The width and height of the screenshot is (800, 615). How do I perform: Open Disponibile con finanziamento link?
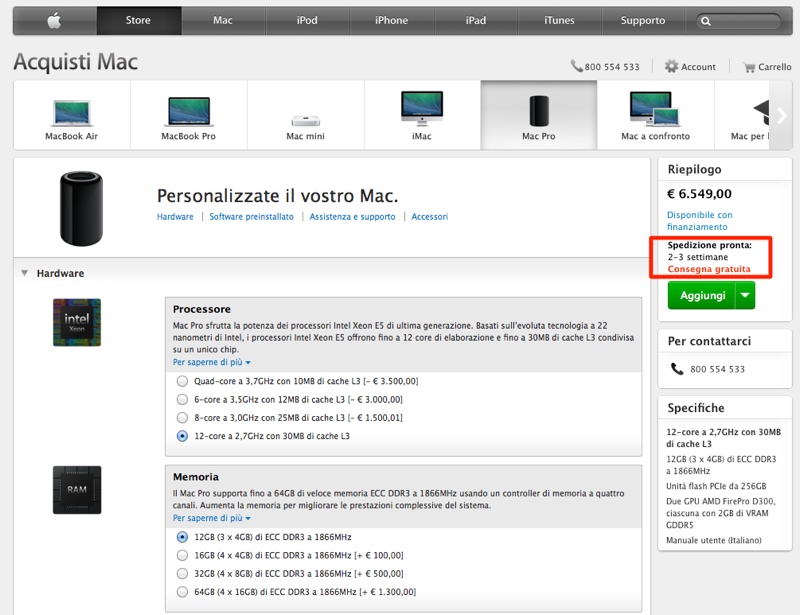(x=699, y=220)
